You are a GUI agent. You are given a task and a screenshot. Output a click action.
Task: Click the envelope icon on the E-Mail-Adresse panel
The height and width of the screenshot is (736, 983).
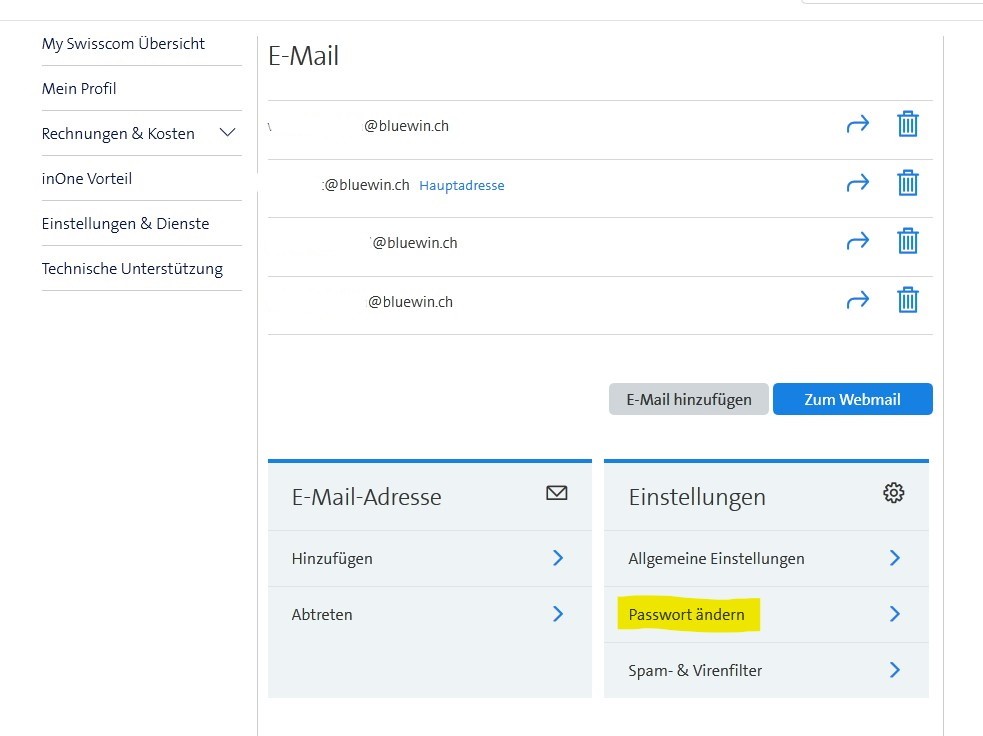tap(556, 493)
